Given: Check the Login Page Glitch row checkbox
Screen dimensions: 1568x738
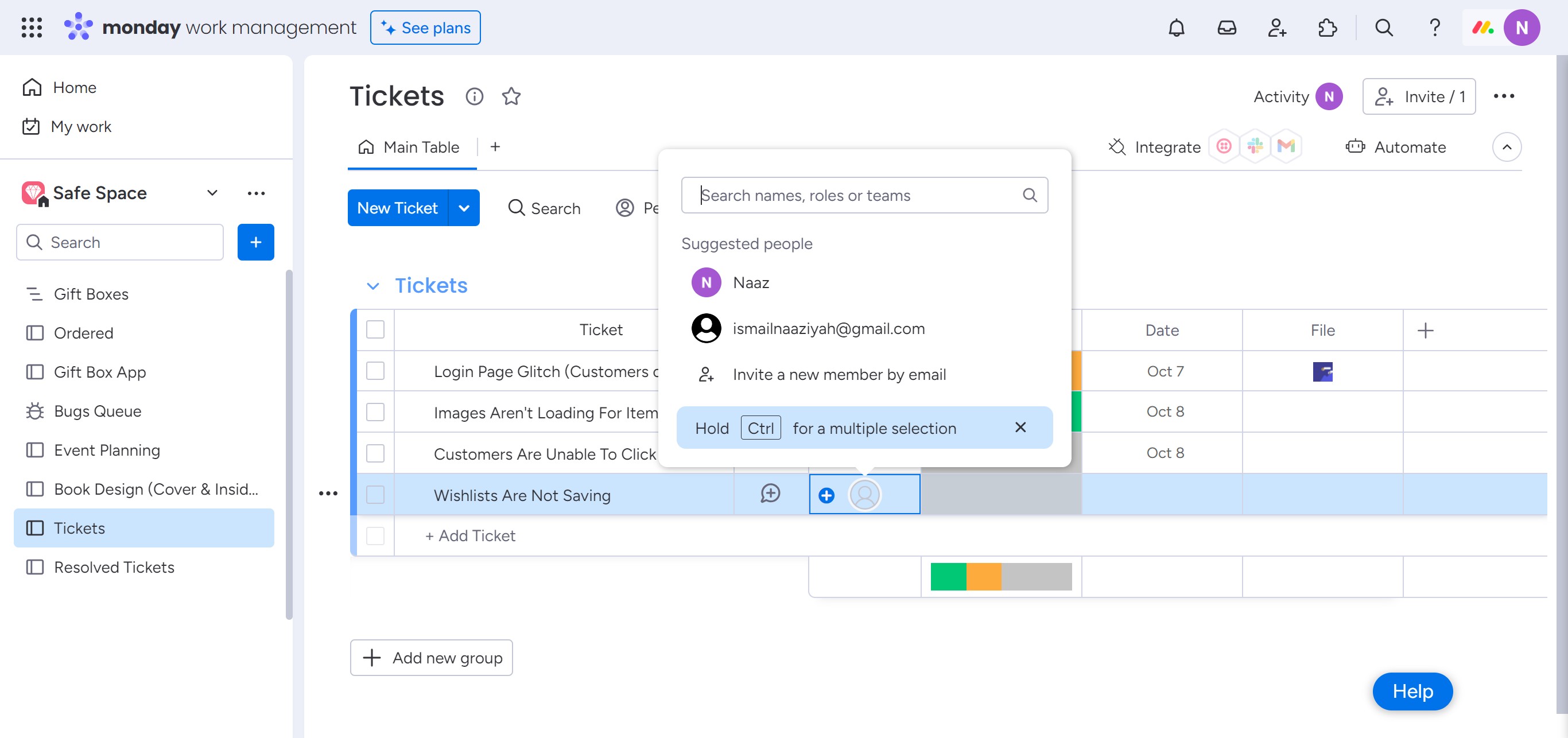Looking at the screenshot, I should pos(375,371).
